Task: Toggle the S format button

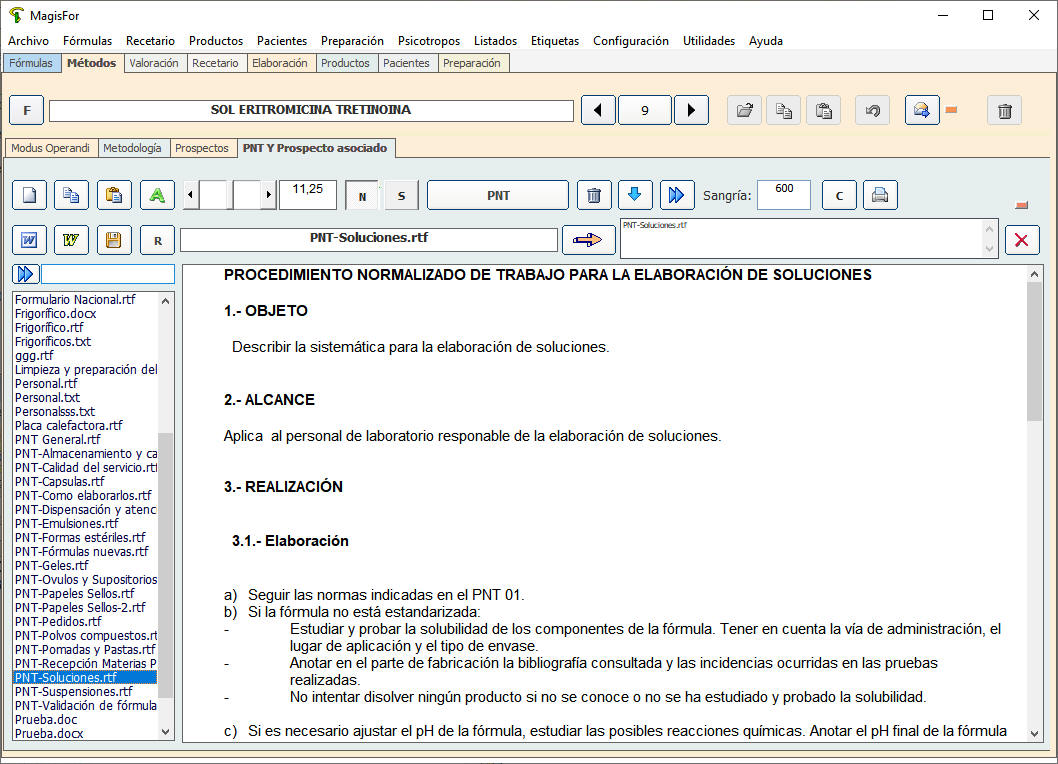Action: (x=401, y=196)
